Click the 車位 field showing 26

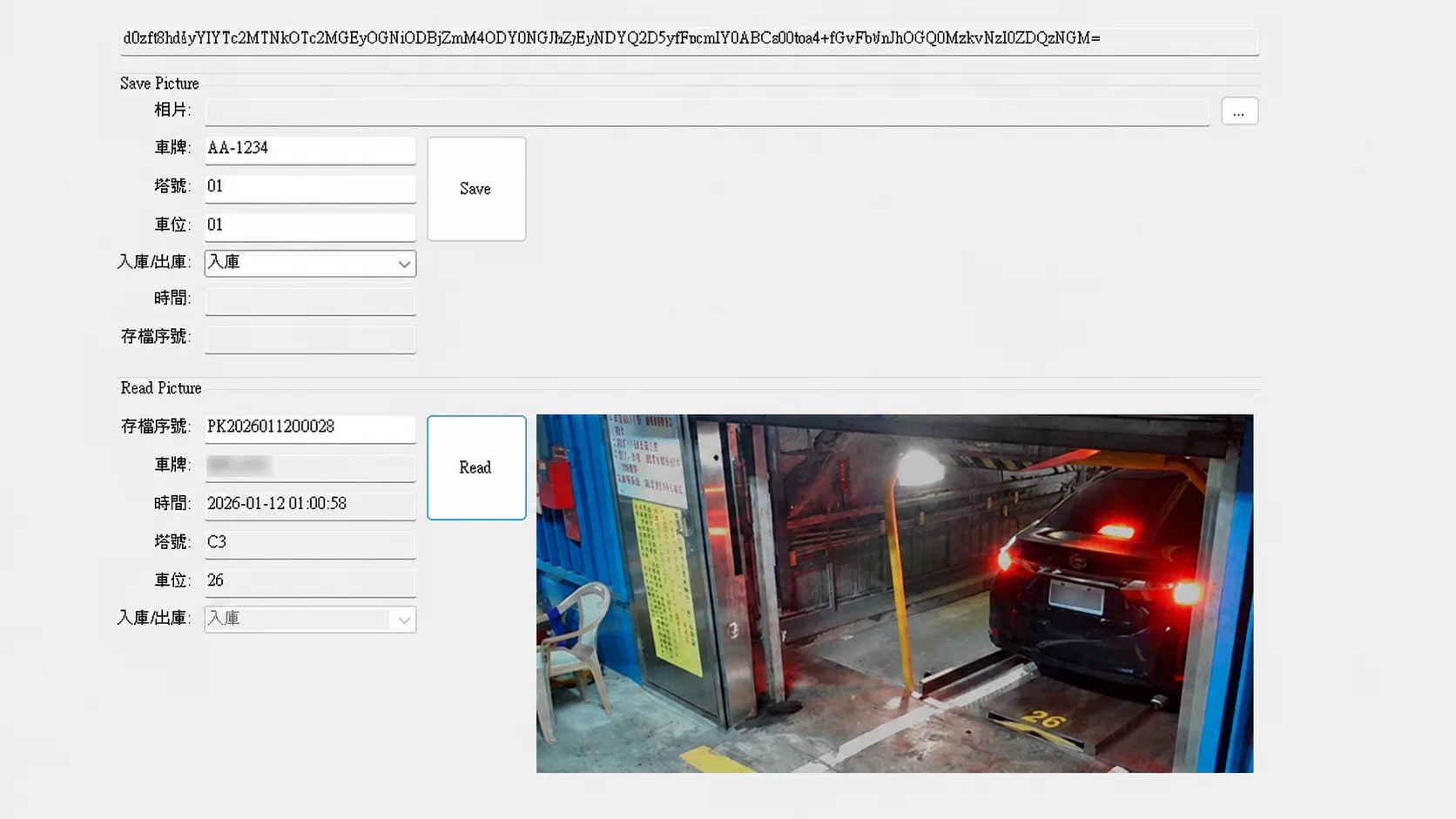[310, 582]
